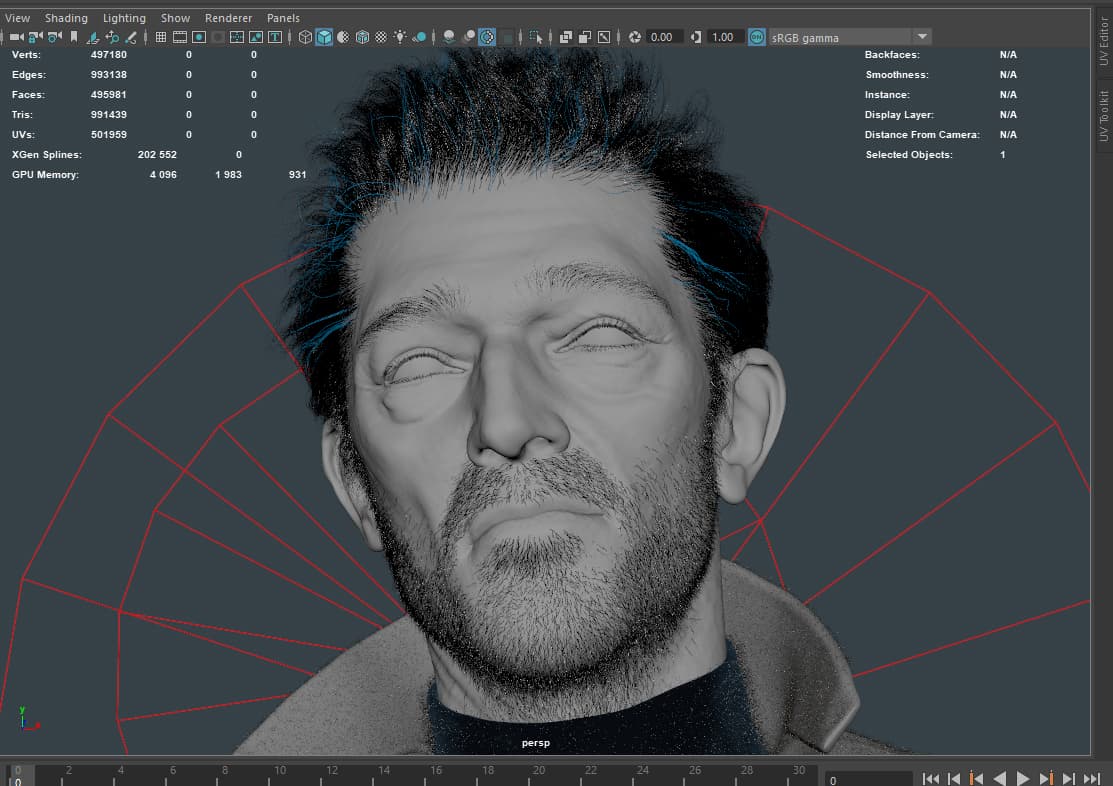Toggle the Film Gate icon
The height and width of the screenshot is (786, 1113).
click(x=180, y=37)
